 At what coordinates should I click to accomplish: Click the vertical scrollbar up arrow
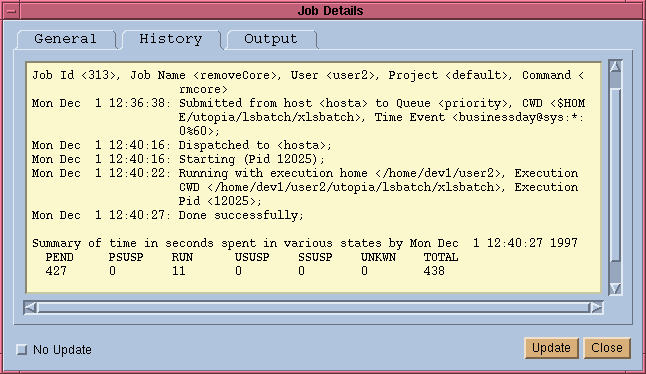tap(615, 67)
